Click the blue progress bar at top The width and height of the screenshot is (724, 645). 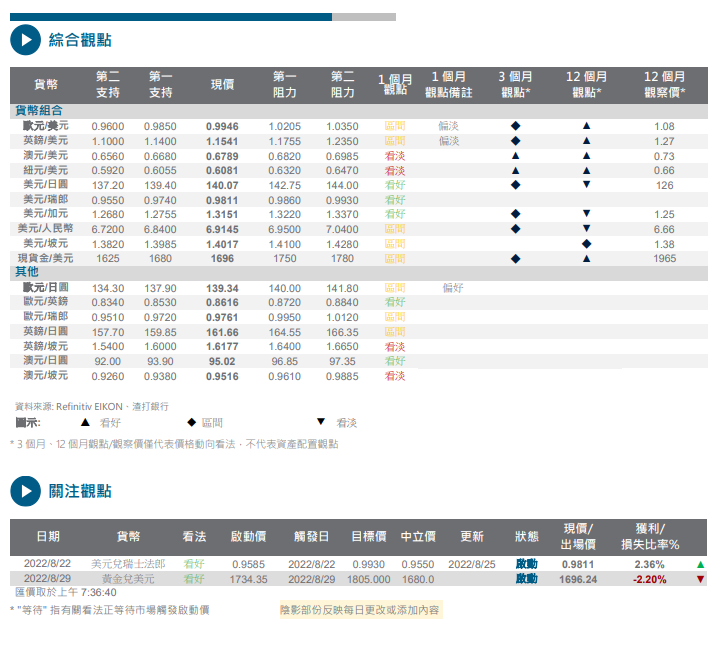click(x=170, y=16)
